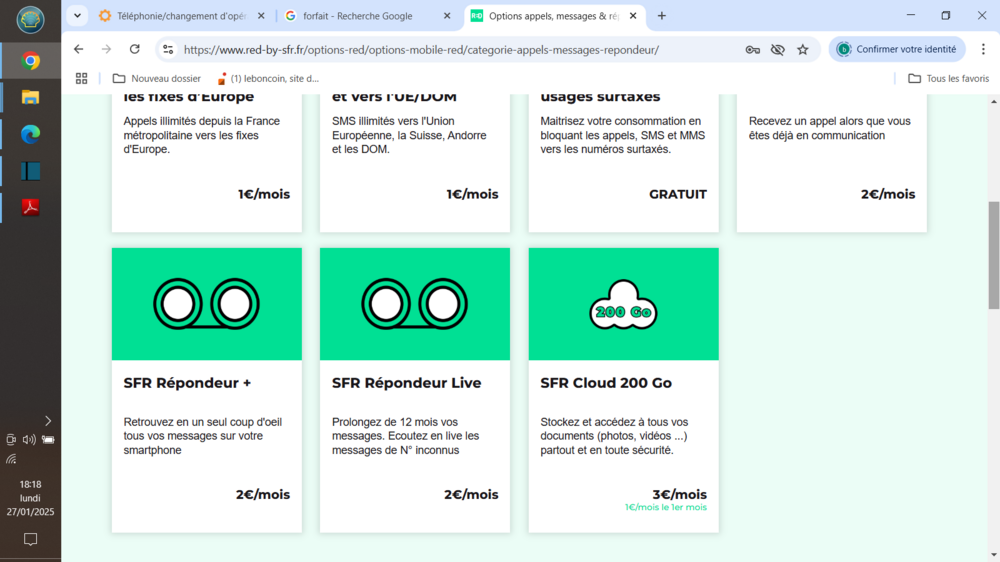Expand the hidden system tray icons chevron
The height and width of the screenshot is (562, 1000).
[x=47, y=421]
